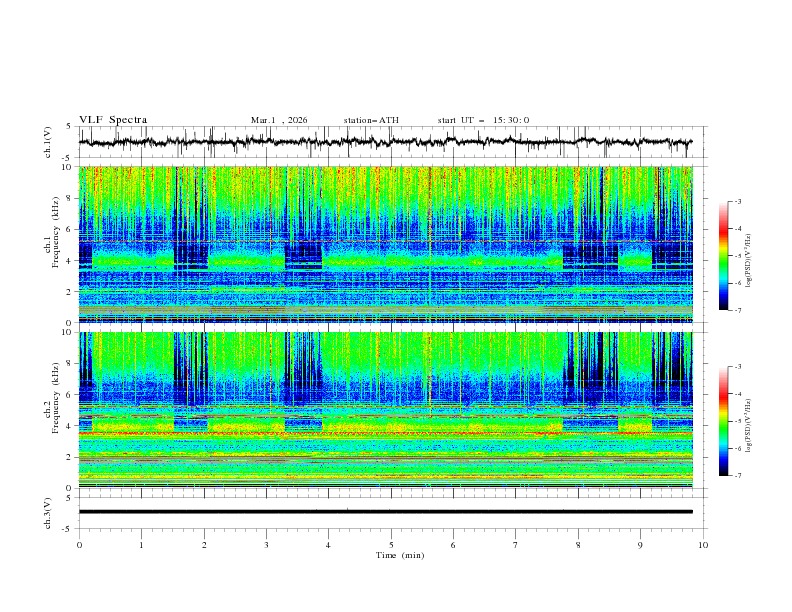
Task: Click the "3" tick label on time axis
Action: click(x=266, y=545)
